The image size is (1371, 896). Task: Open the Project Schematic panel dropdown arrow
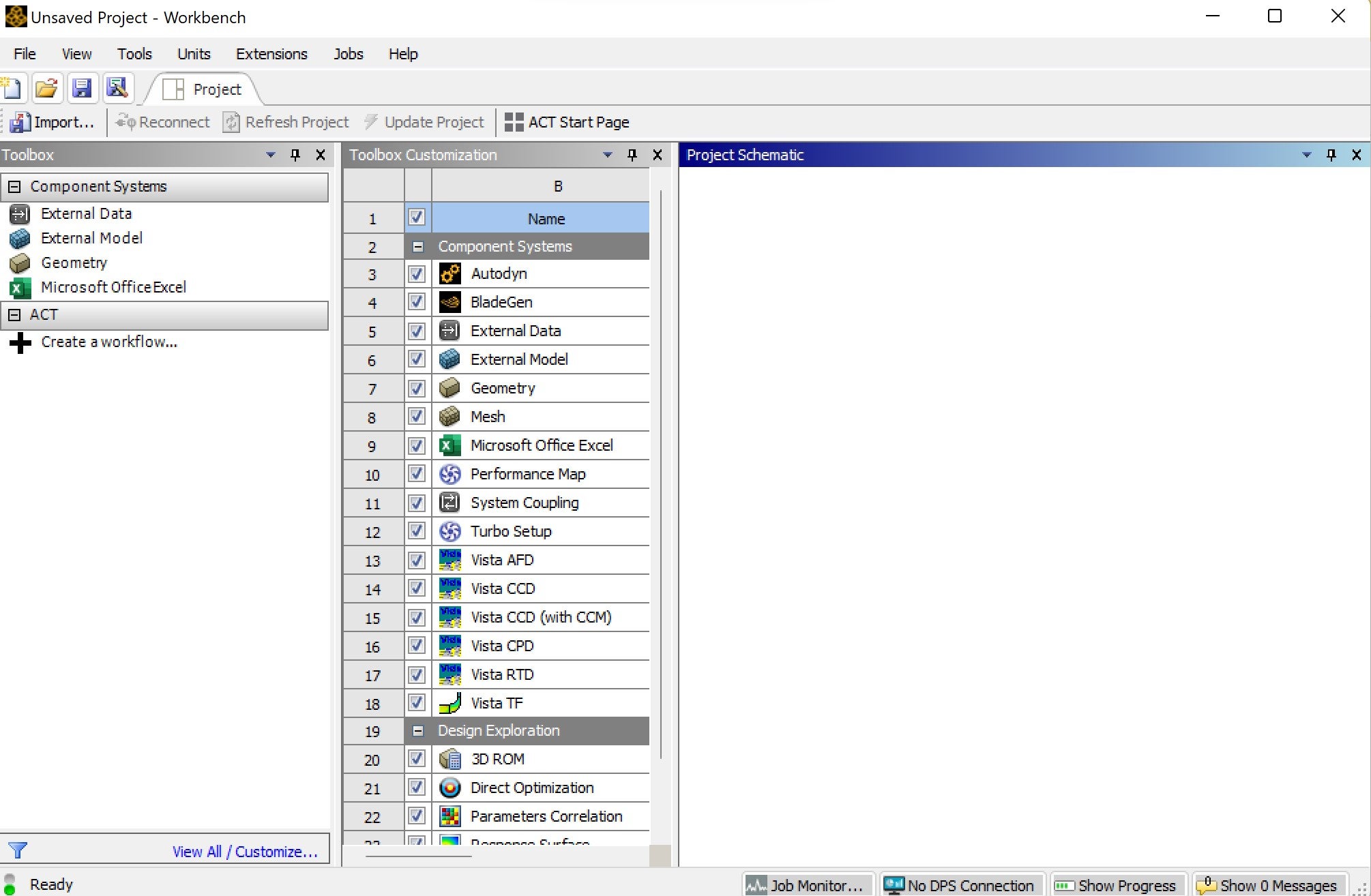(x=1306, y=155)
